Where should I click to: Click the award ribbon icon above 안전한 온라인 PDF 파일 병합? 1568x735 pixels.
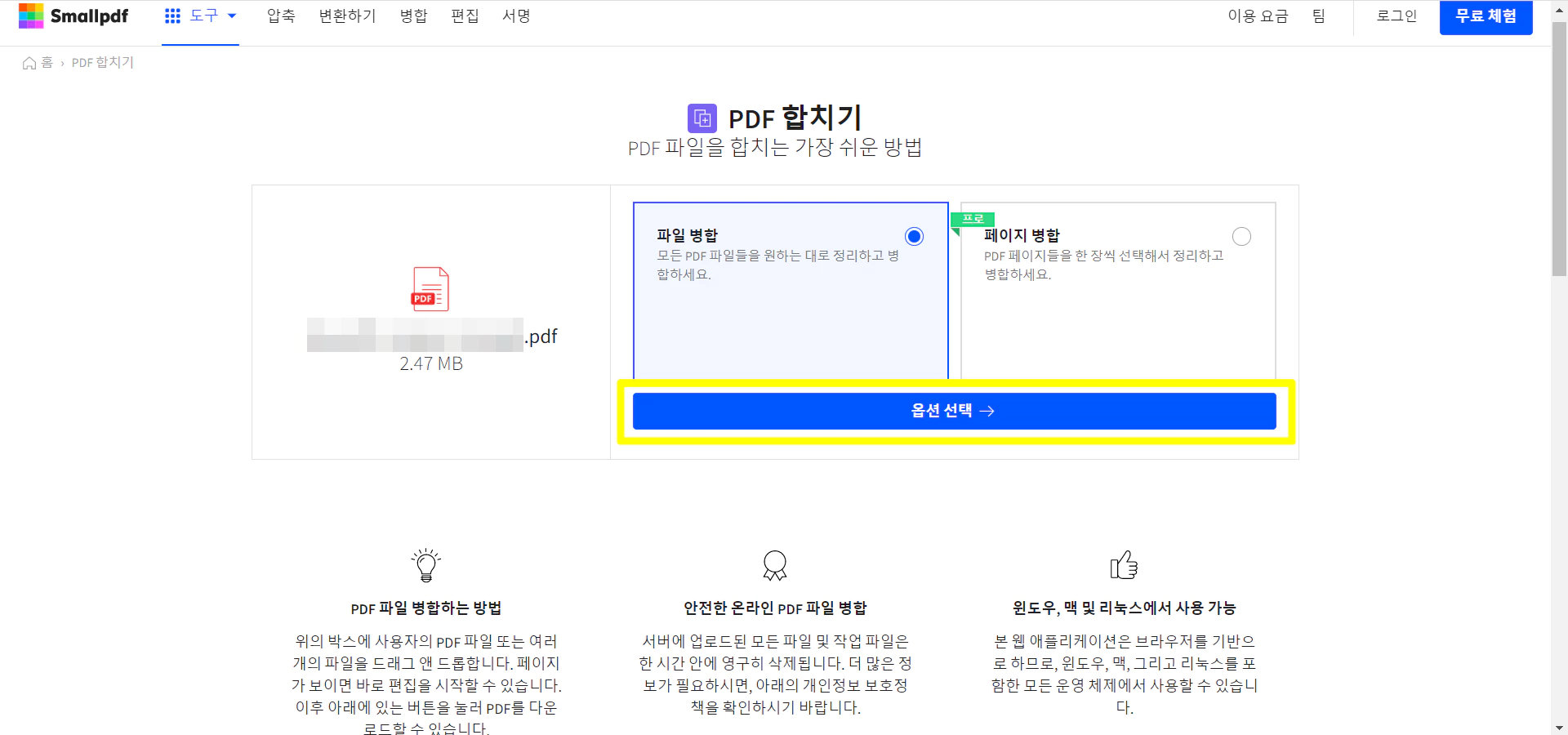point(773,564)
